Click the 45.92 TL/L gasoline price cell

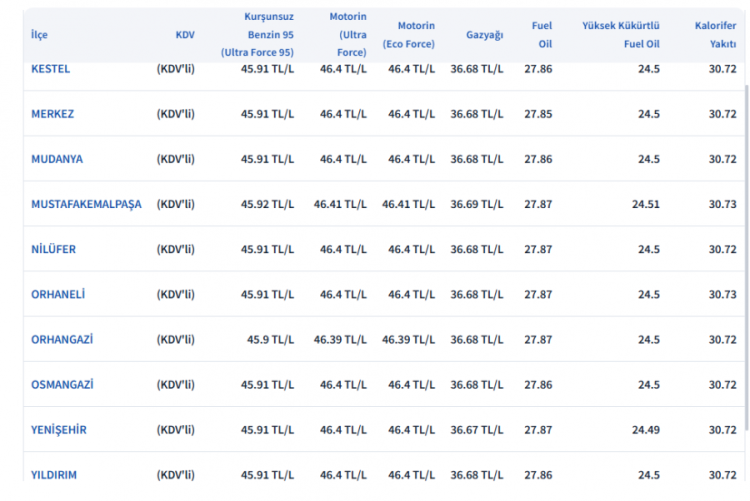coord(267,204)
